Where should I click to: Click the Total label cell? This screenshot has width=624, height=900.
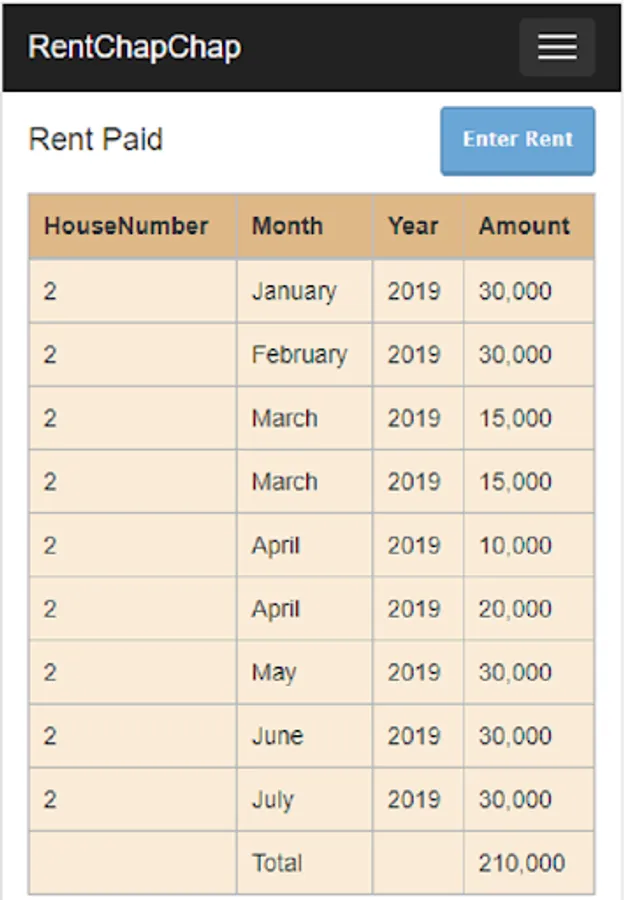(x=277, y=863)
